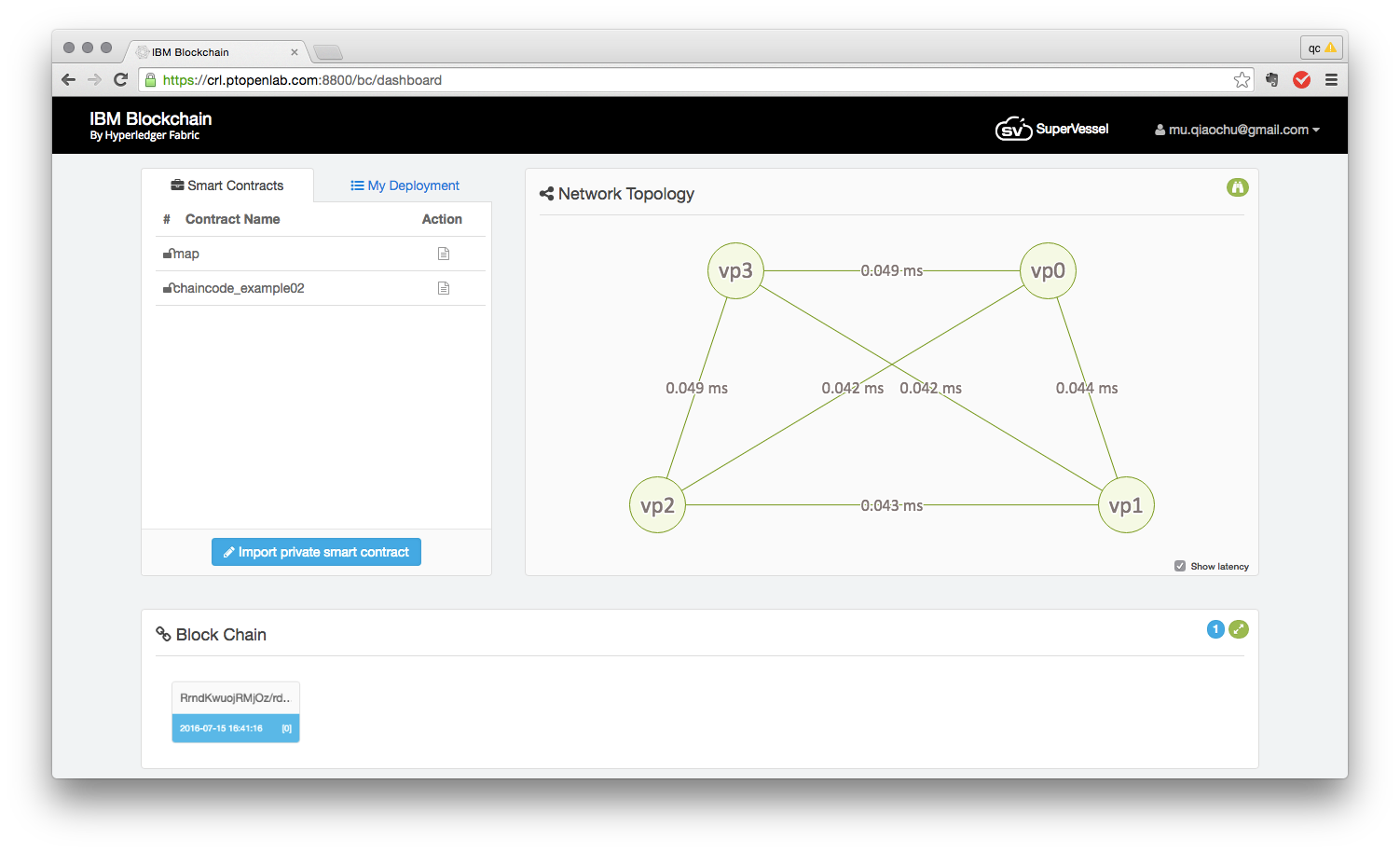Click the chaincode_example02 contract name
Viewport: 1400px width, 853px height.
[239, 288]
